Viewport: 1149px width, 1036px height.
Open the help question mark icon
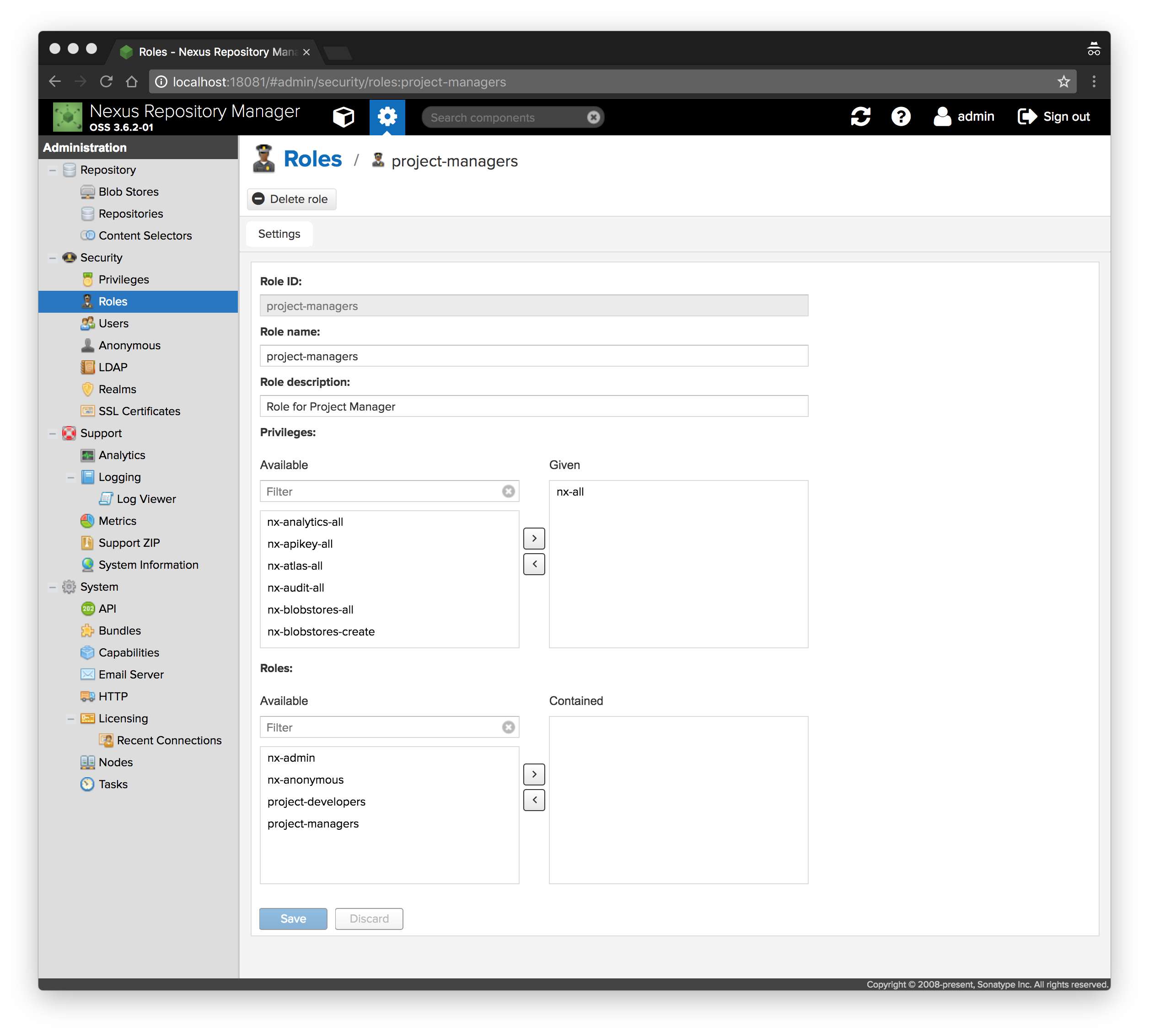tap(901, 117)
